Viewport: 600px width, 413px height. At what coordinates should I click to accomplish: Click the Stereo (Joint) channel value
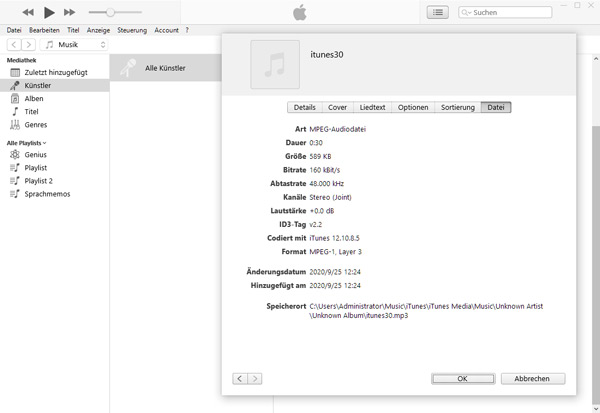330,198
